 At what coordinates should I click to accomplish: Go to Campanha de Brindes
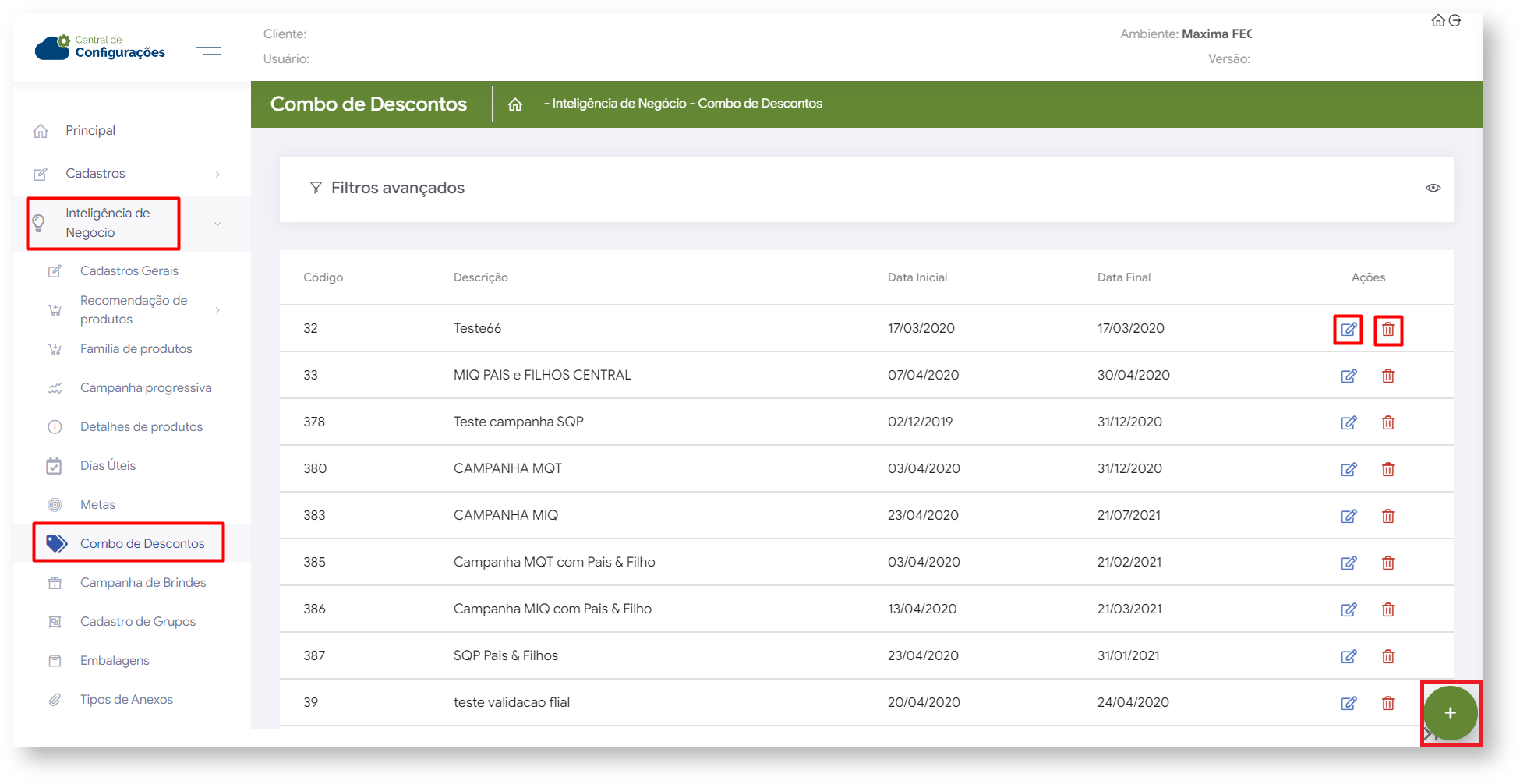point(143,582)
